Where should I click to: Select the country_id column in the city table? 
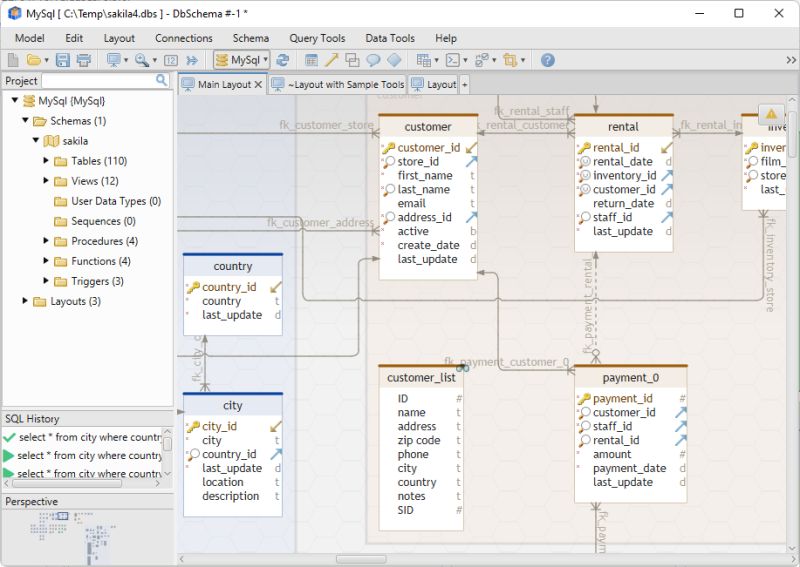[x=229, y=454]
